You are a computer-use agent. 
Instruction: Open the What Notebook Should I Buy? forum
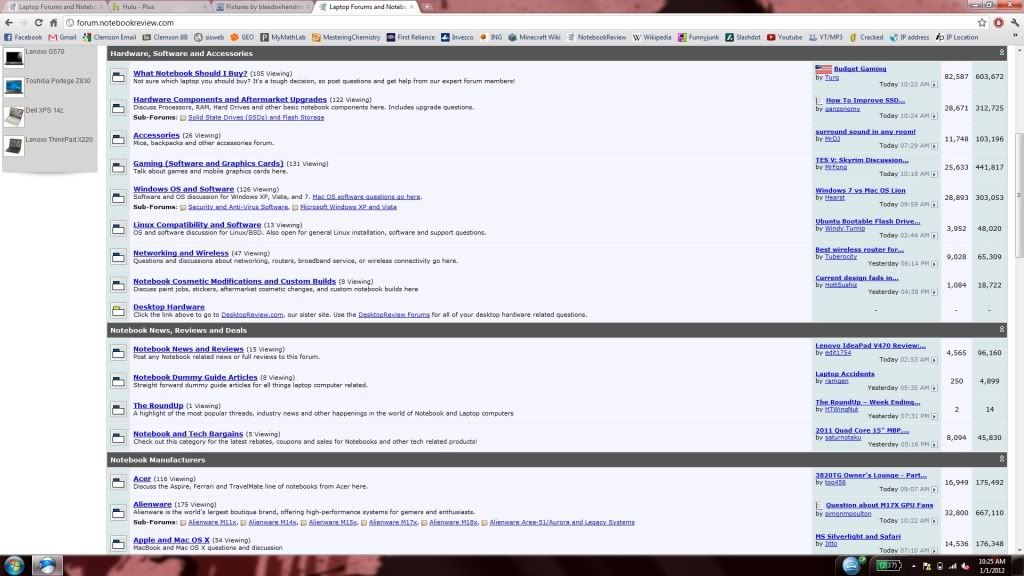(x=190, y=73)
